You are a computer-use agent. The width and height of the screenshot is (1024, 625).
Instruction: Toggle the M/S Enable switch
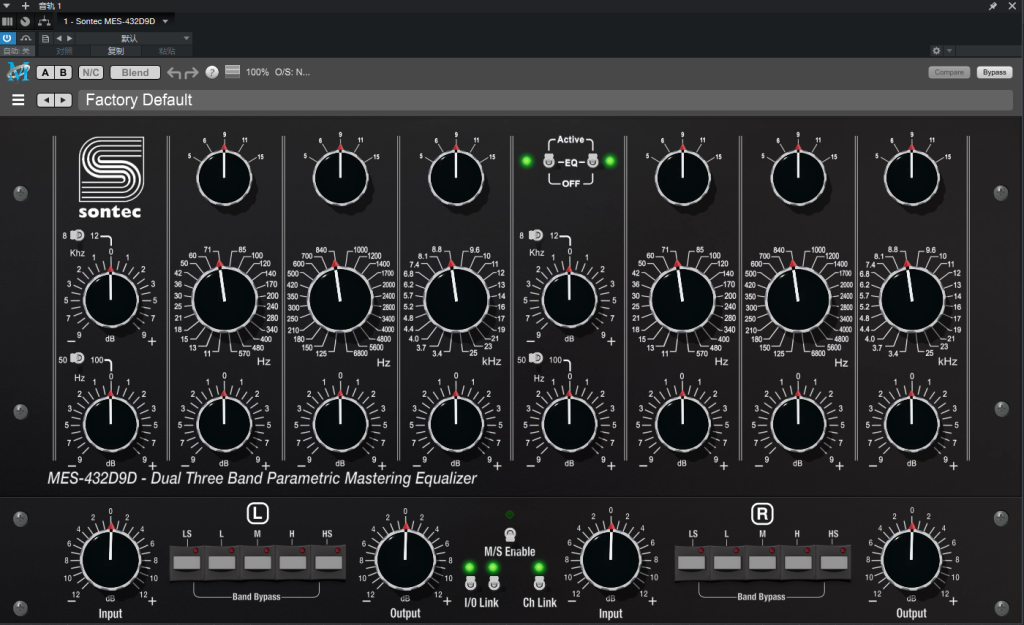[x=510, y=535]
